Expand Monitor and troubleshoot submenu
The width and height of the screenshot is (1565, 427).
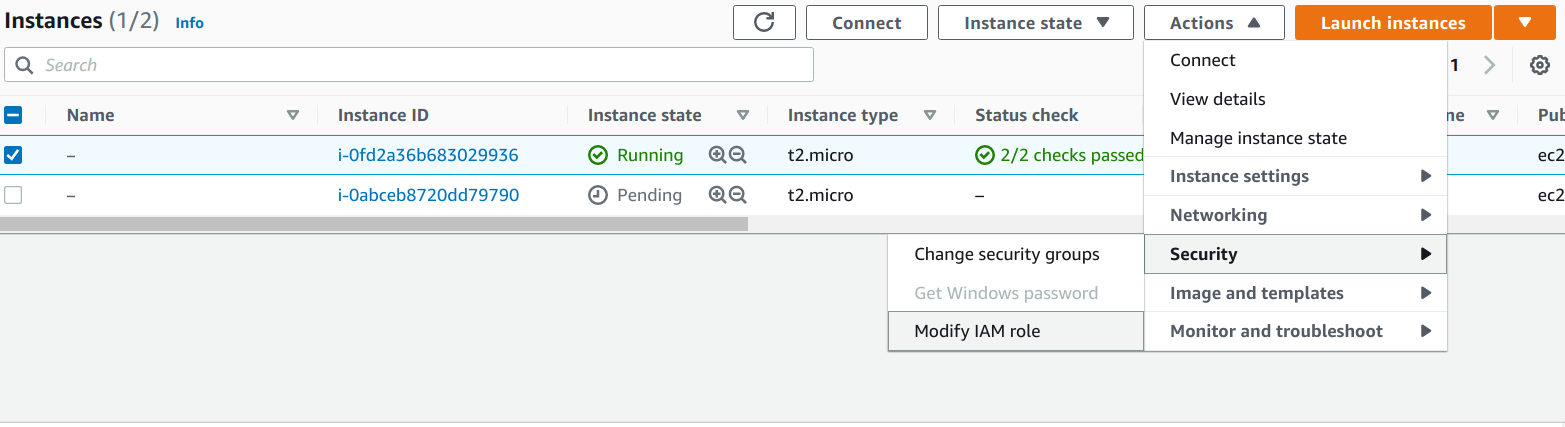(1295, 331)
